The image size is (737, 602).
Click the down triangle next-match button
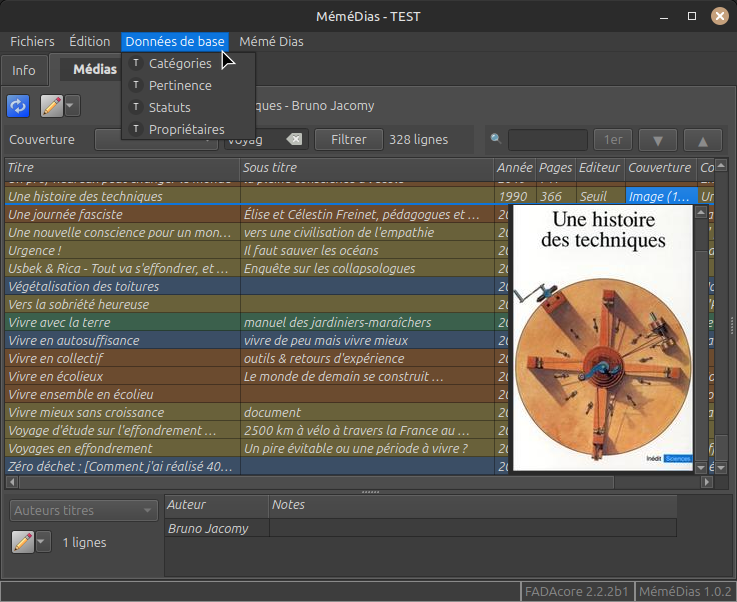click(x=658, y=140)
